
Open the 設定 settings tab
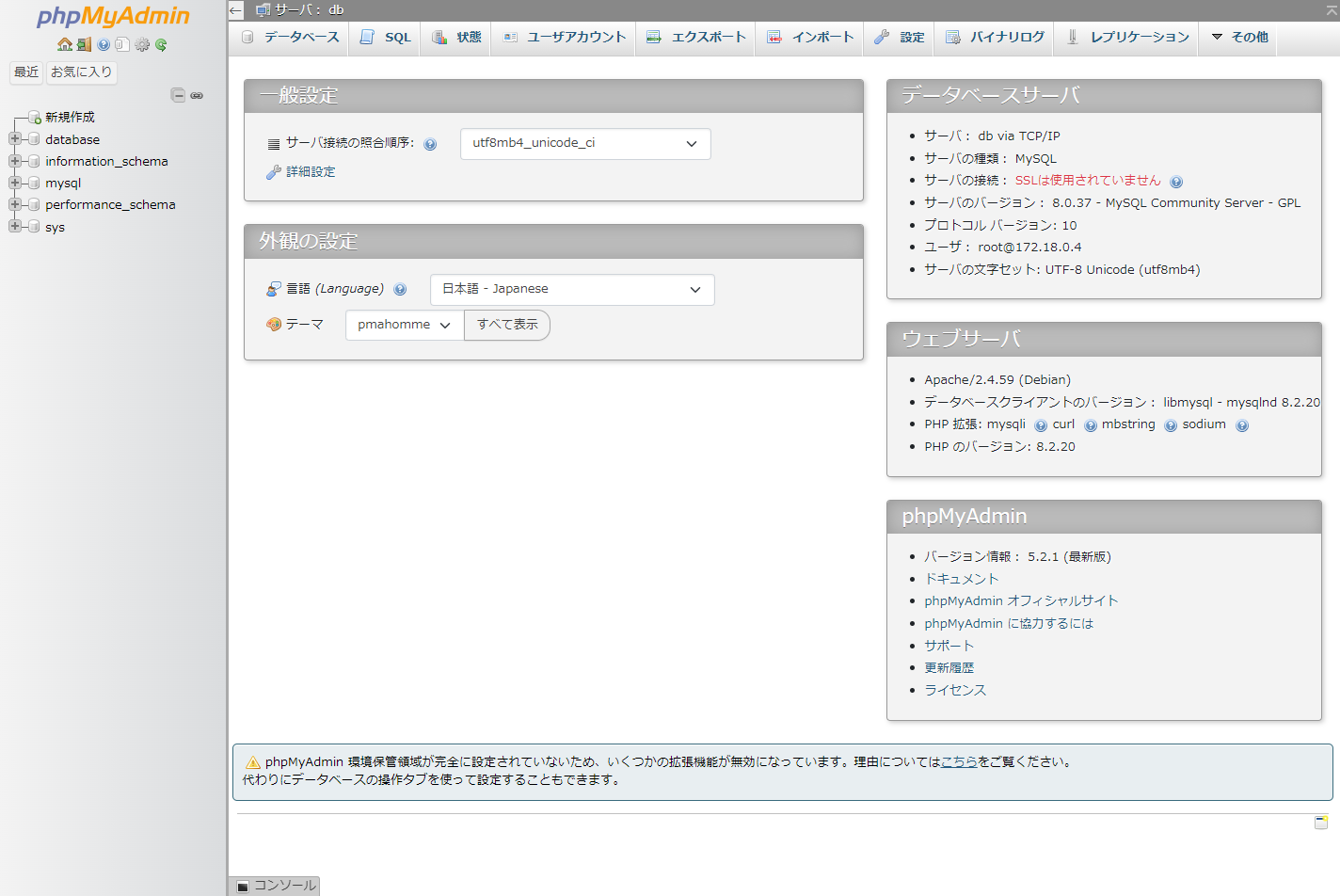point(900,38)
